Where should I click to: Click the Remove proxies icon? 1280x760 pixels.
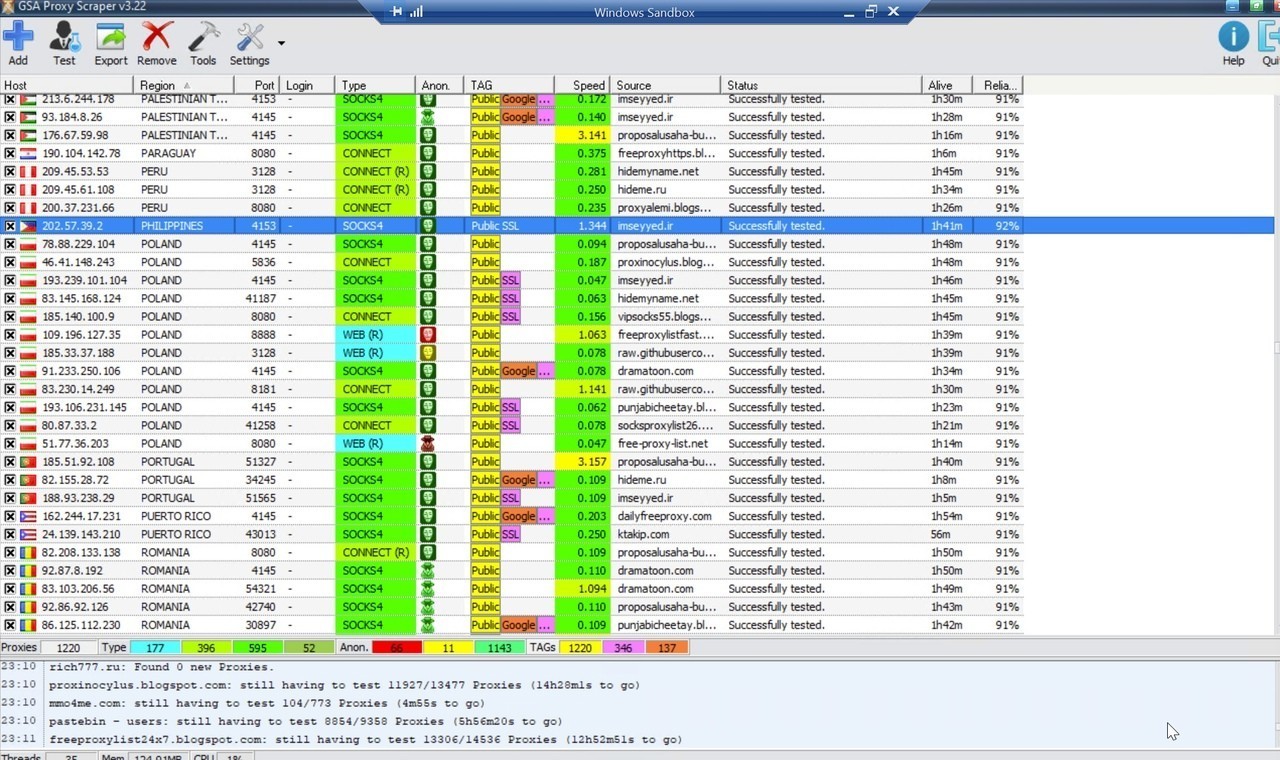pyautogui.click(x=157, y=37)
